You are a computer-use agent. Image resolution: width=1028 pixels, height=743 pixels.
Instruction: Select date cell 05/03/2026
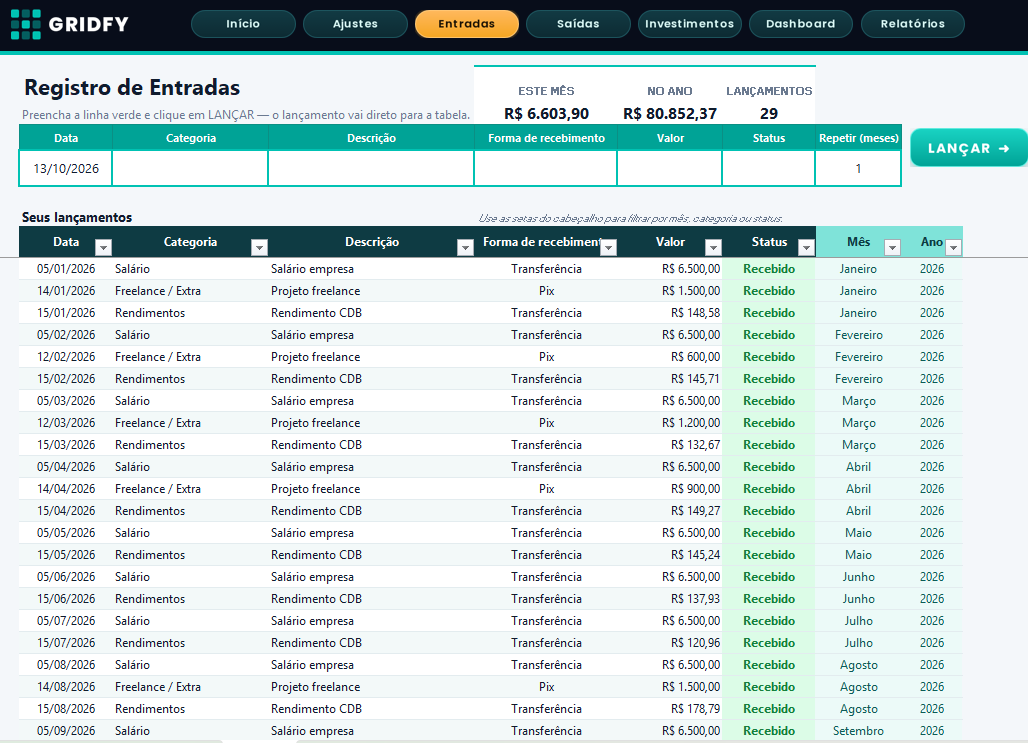point(66,401)
